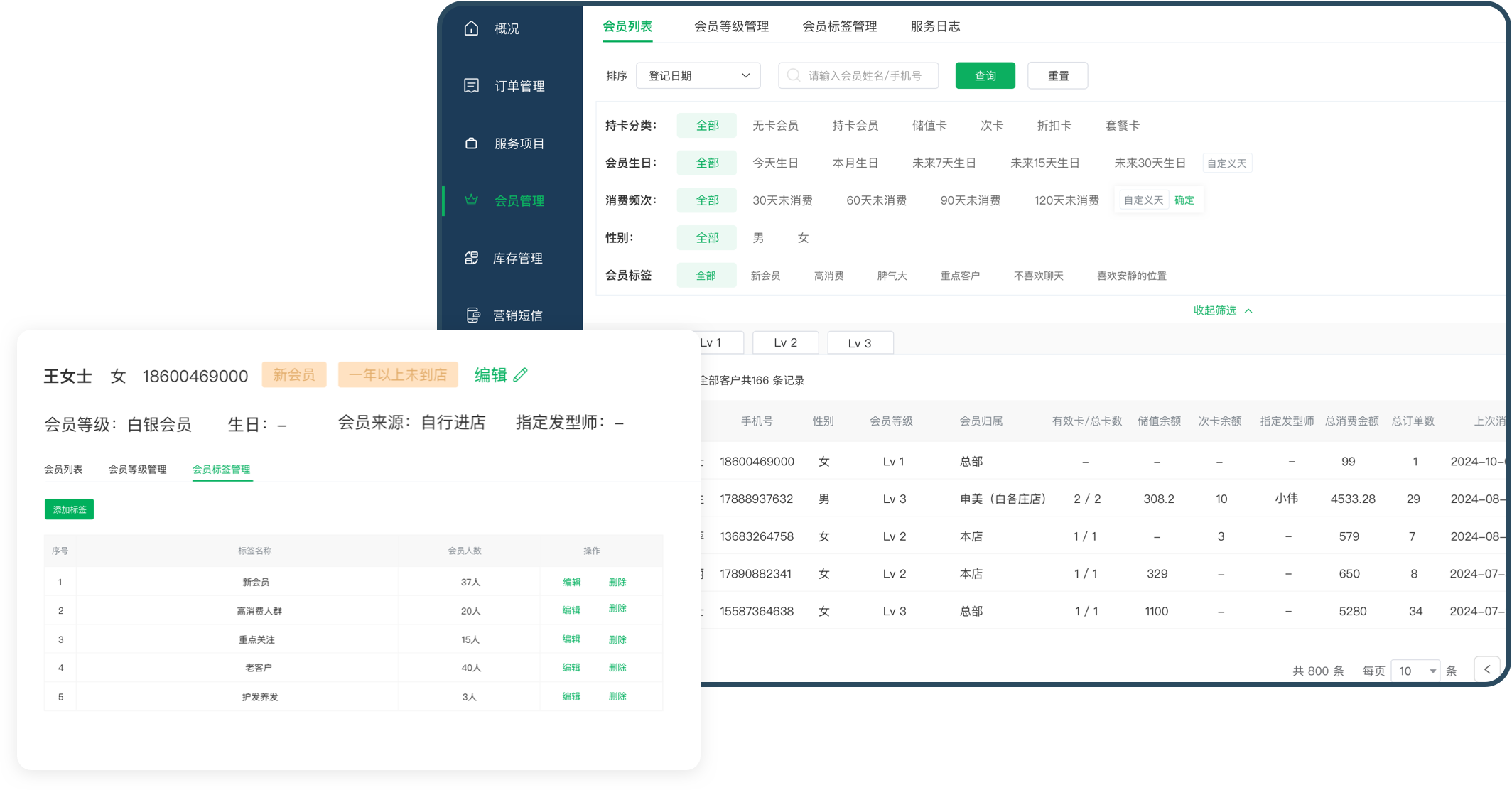
Task: Click the green 查询 button
Action: point(985,75)
